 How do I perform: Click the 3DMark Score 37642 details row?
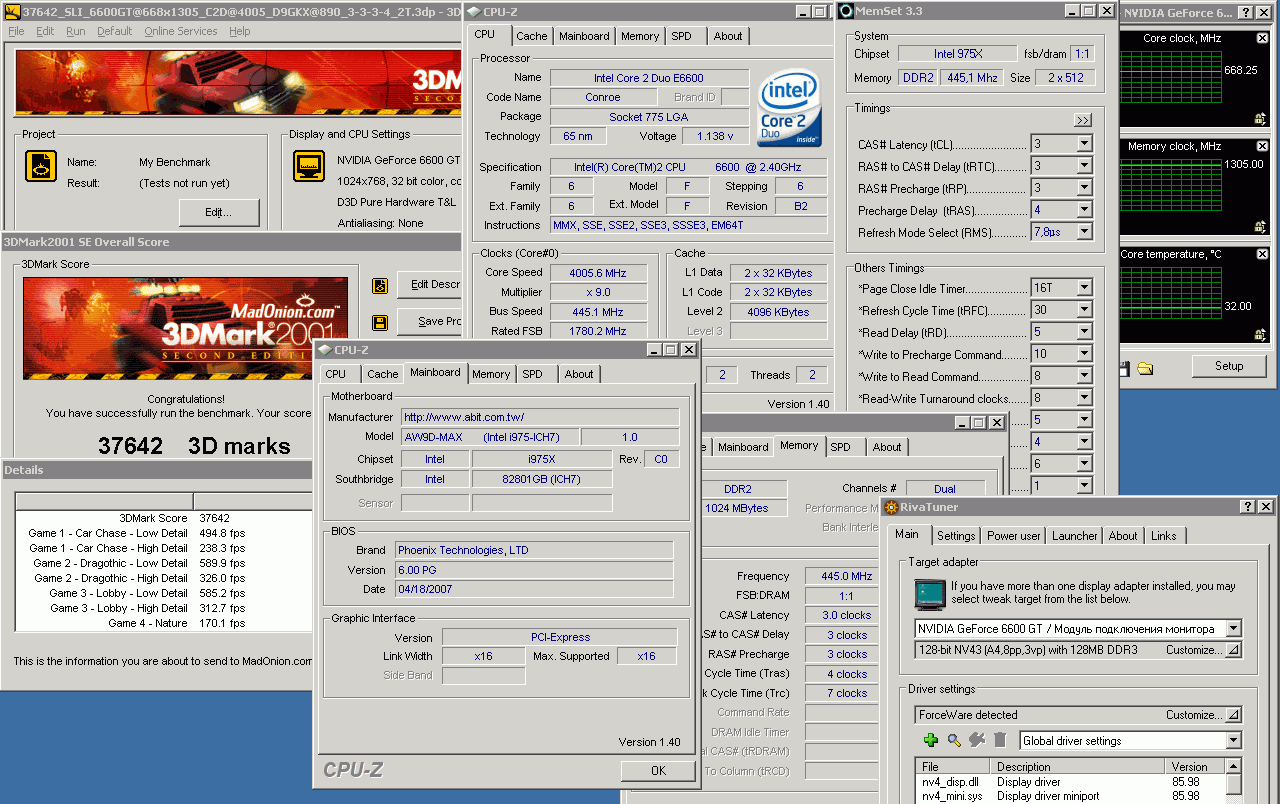(164, 518)
